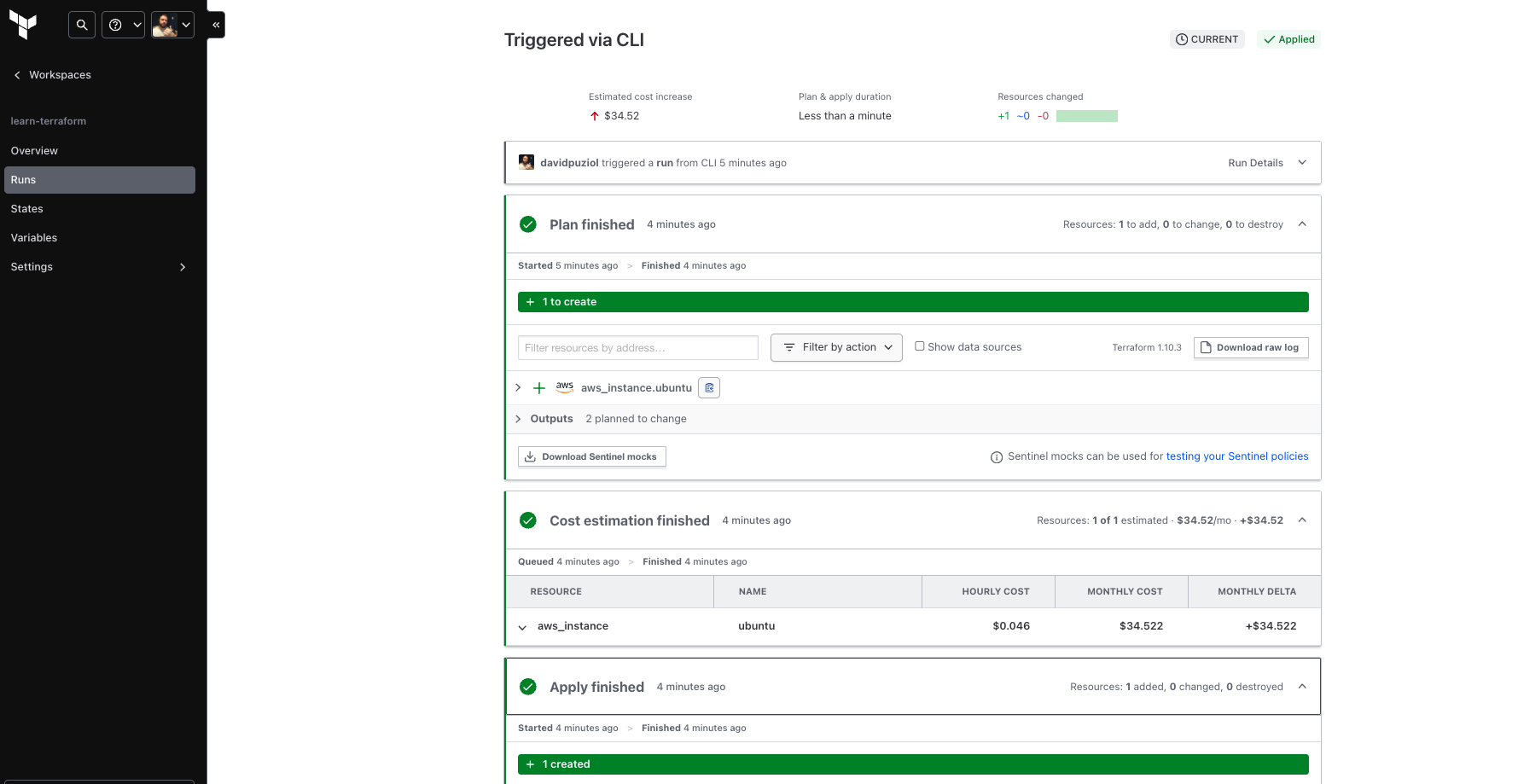This screenshot has width=1518, height=784.
Task: Go to Variables in the sidebar
Action: pos(34,238)
